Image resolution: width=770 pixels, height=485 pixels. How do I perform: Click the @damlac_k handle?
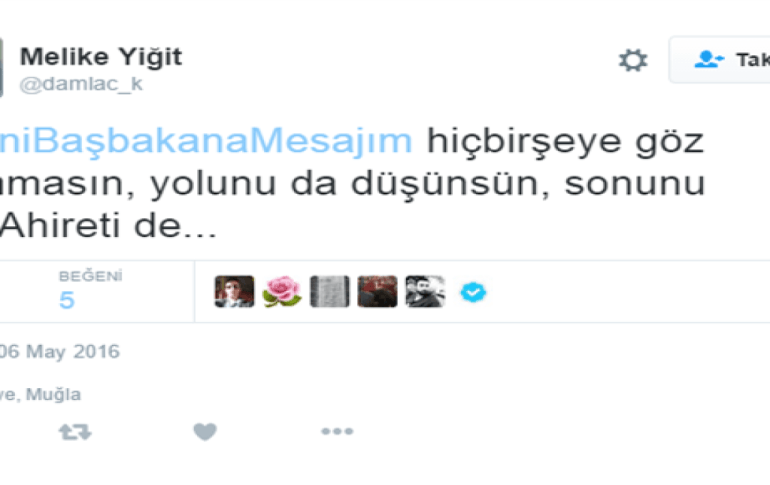click(81, 84)
